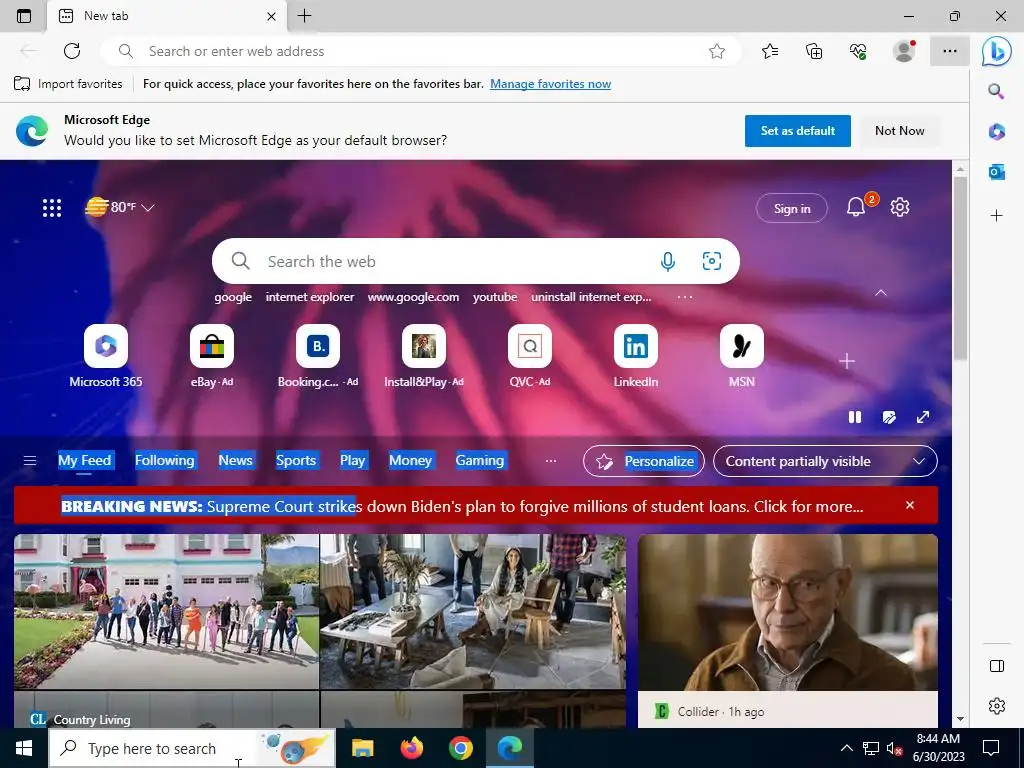1024x768 pixels.
Task: Add a new quick link site
Action: (846, 360)
